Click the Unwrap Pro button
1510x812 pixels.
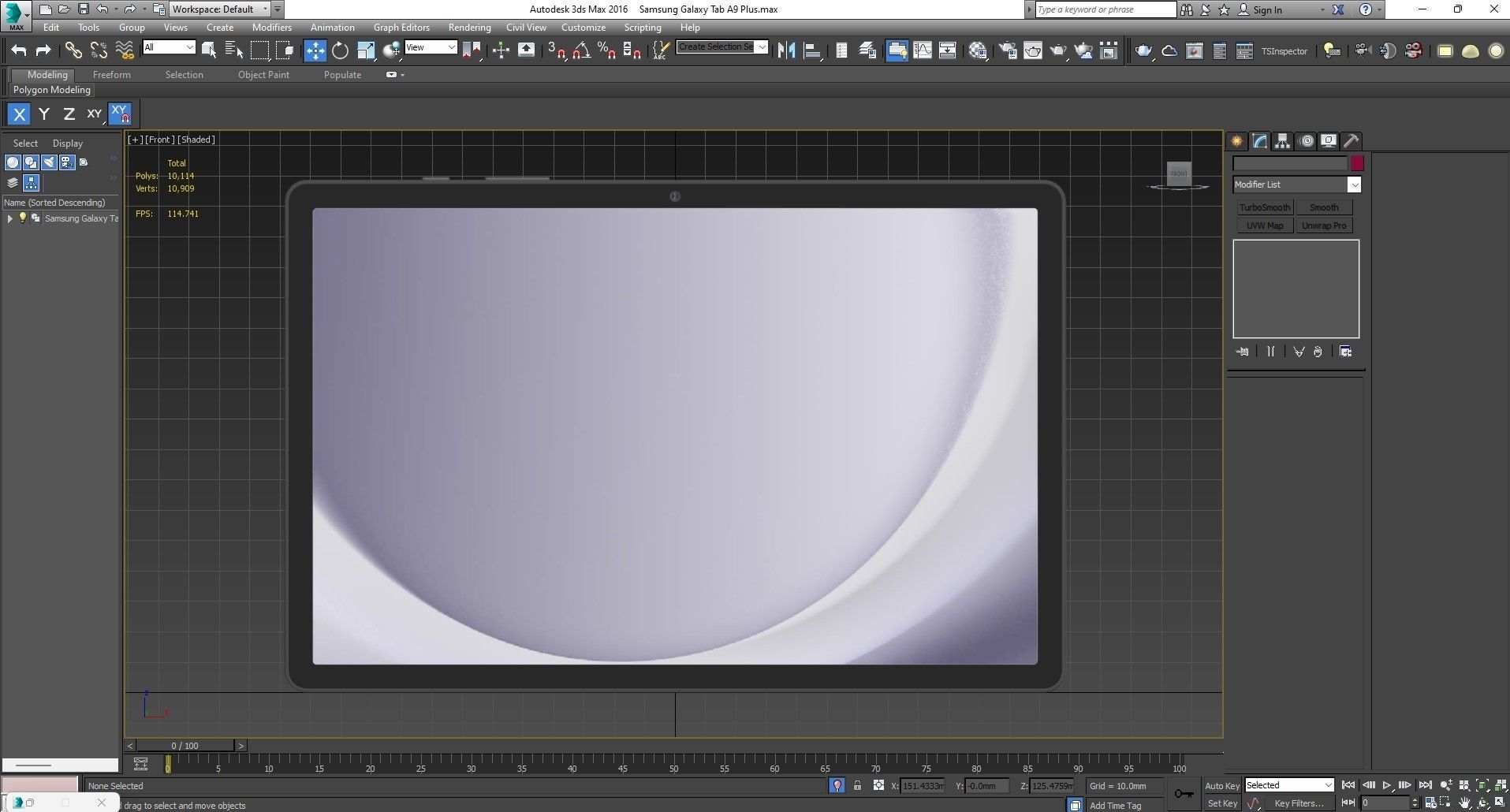(1324, 225)
